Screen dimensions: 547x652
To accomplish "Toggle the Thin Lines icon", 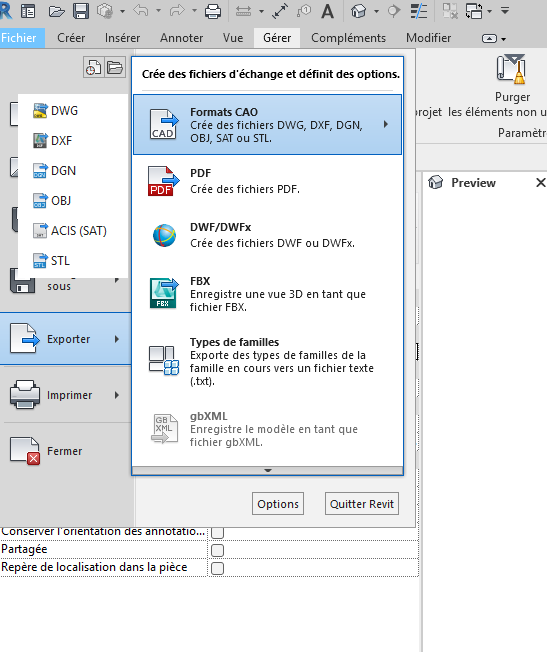I will (418, 11).
